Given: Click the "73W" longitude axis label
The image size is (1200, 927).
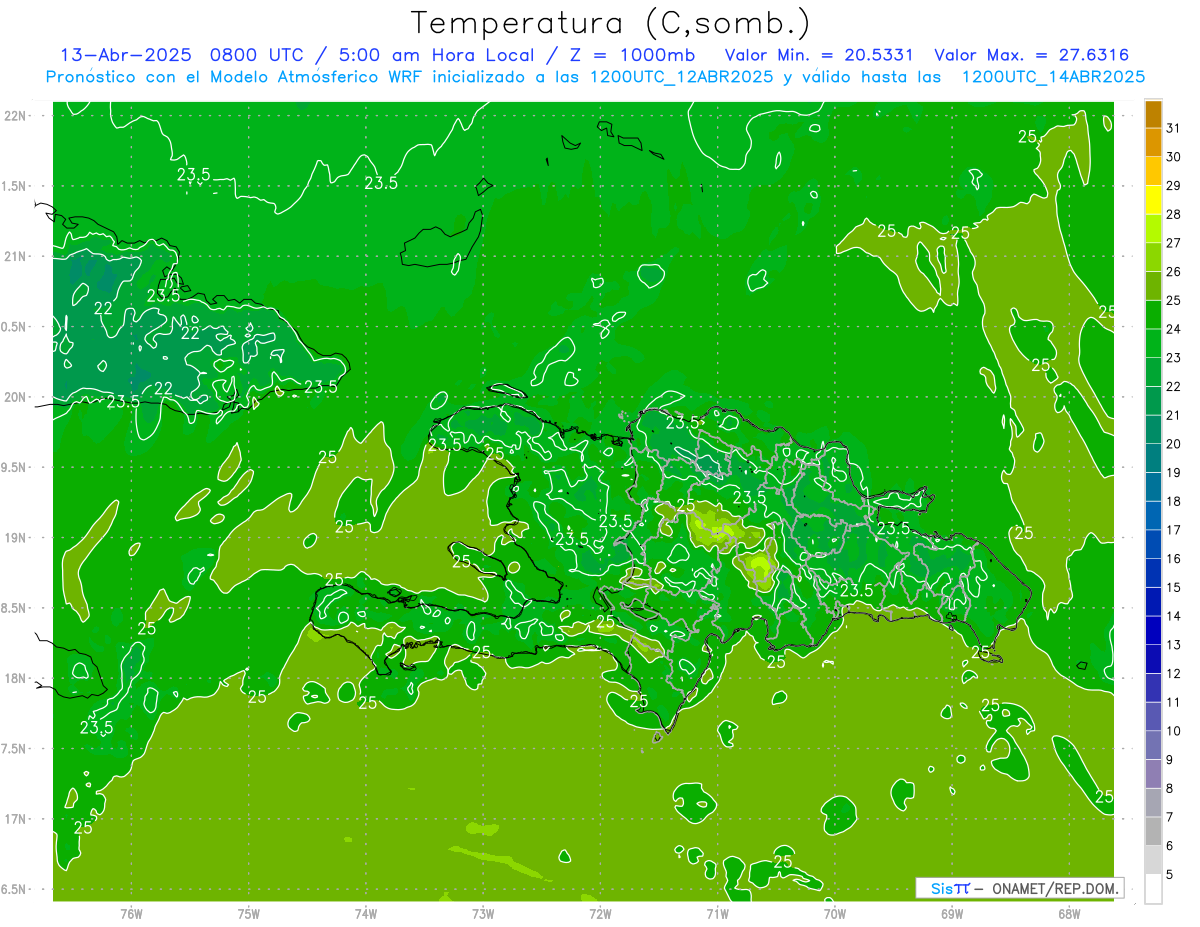Looking at the screenshot, I should point(483,914).
